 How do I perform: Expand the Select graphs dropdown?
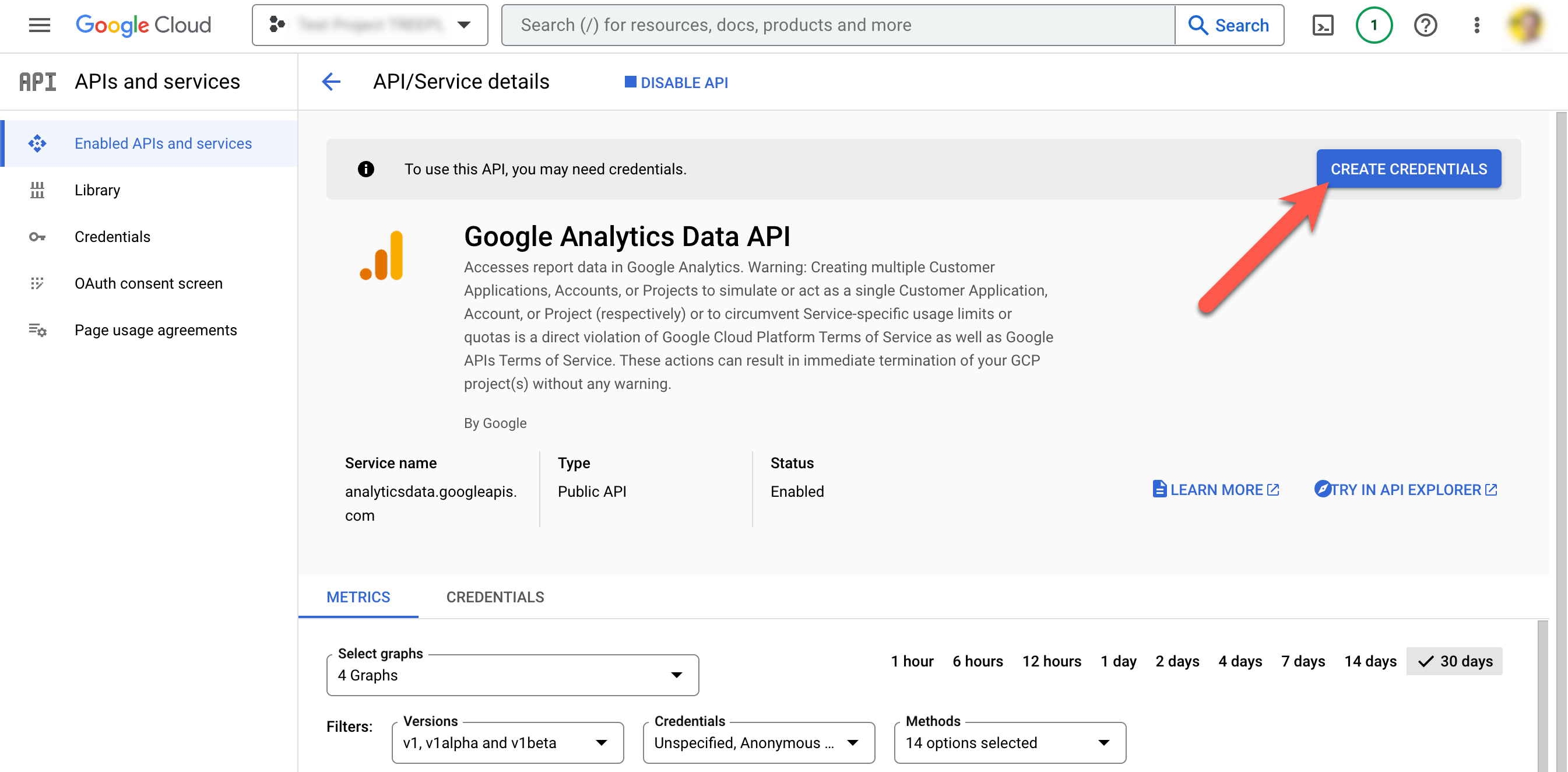coord(512,675)
